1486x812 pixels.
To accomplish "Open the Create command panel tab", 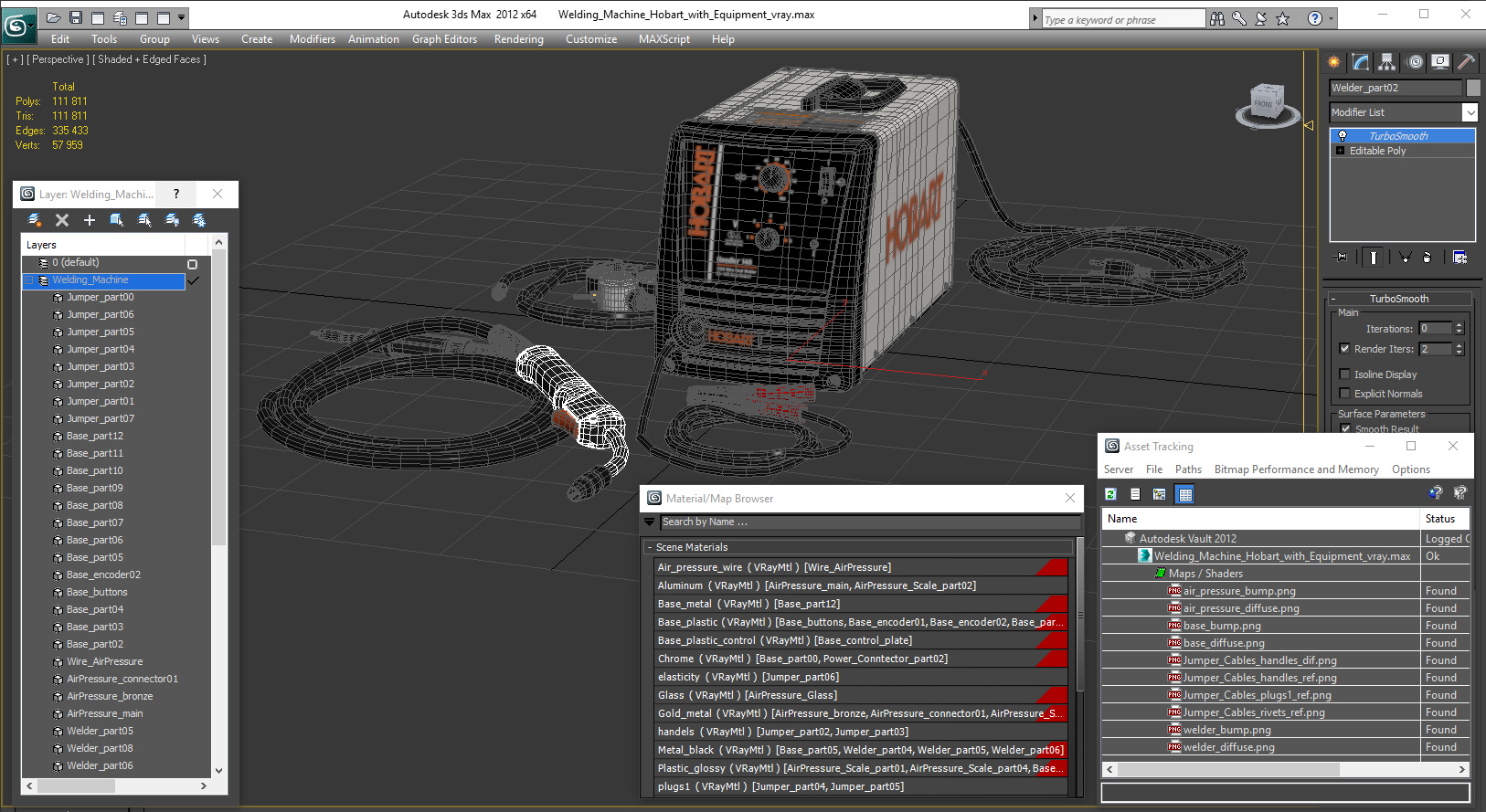I will tap(1334, 62).
